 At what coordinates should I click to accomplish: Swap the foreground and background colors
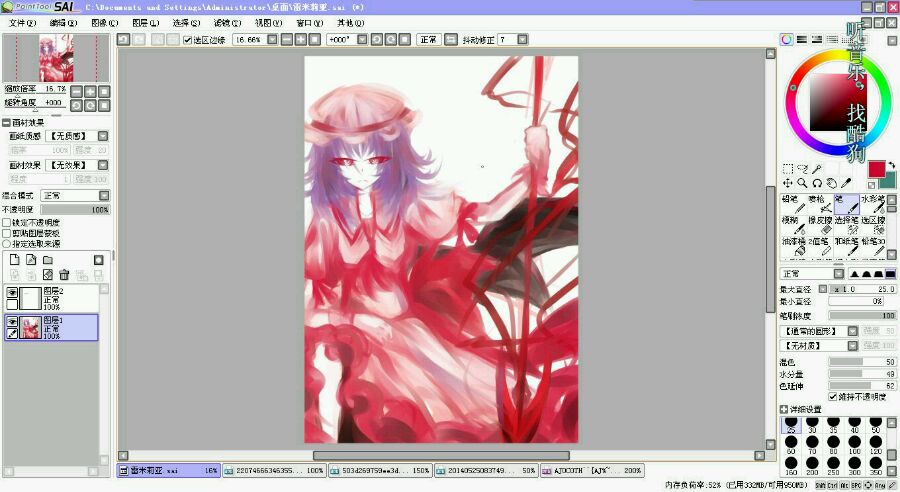891,165
